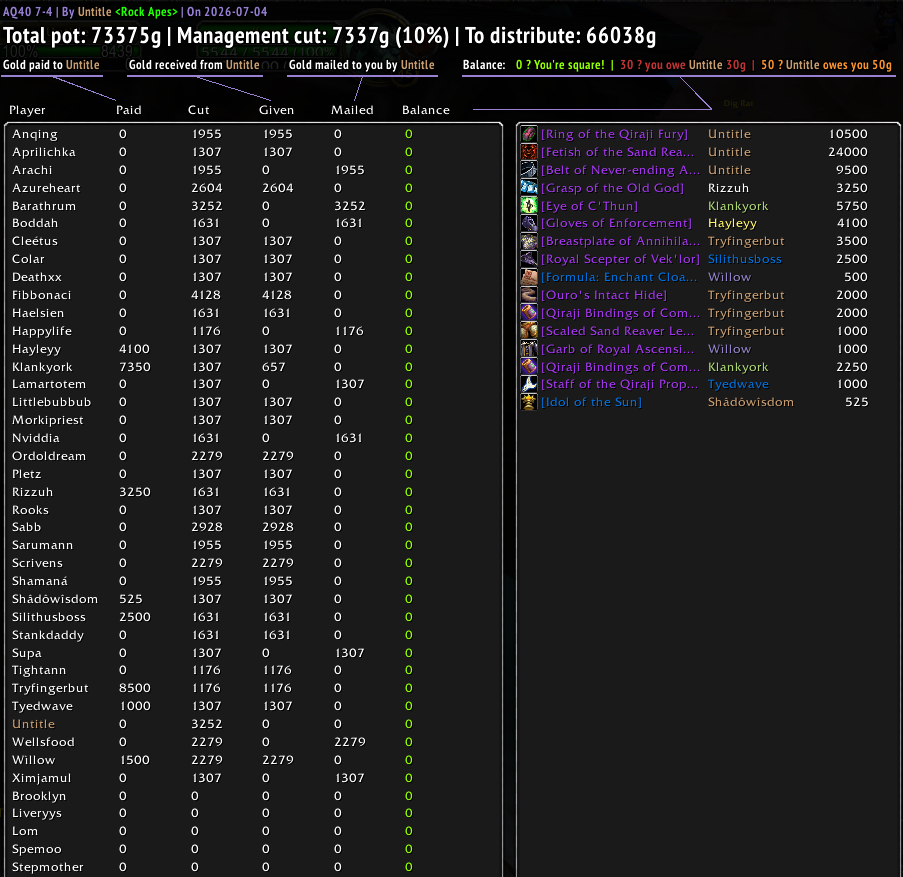Select the Anqing player row
This screenshot has width=903, height=877.
(253, 134)
